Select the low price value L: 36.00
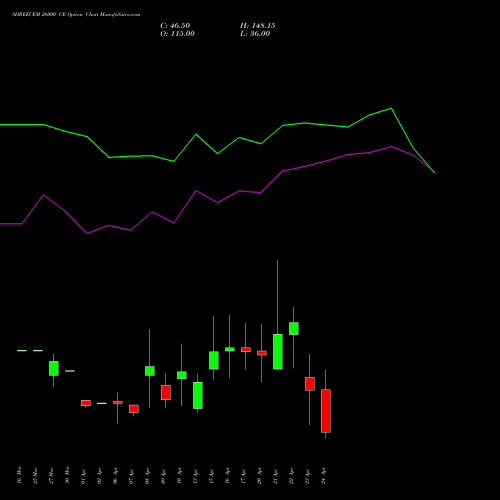 (x=255, y=34)
